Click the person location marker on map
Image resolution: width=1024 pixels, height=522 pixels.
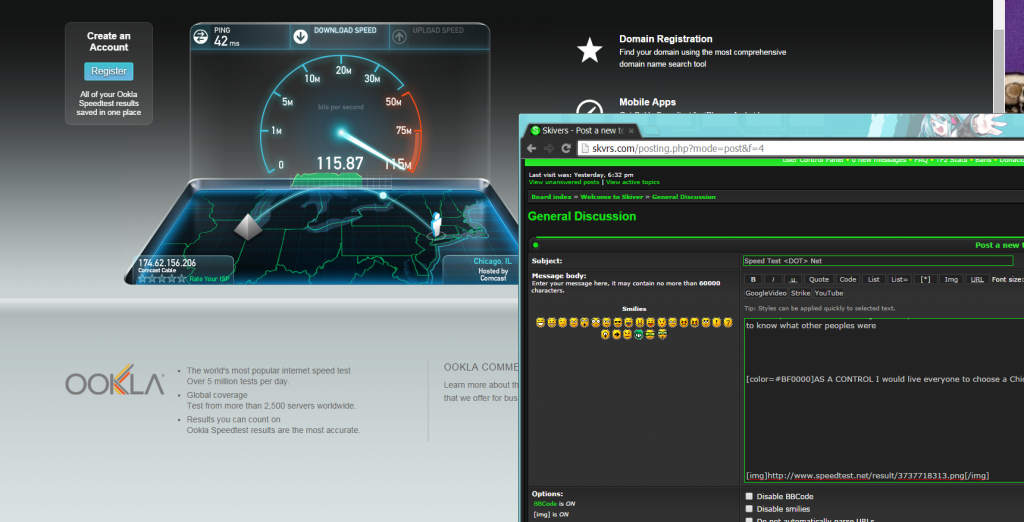pos(437,223)
